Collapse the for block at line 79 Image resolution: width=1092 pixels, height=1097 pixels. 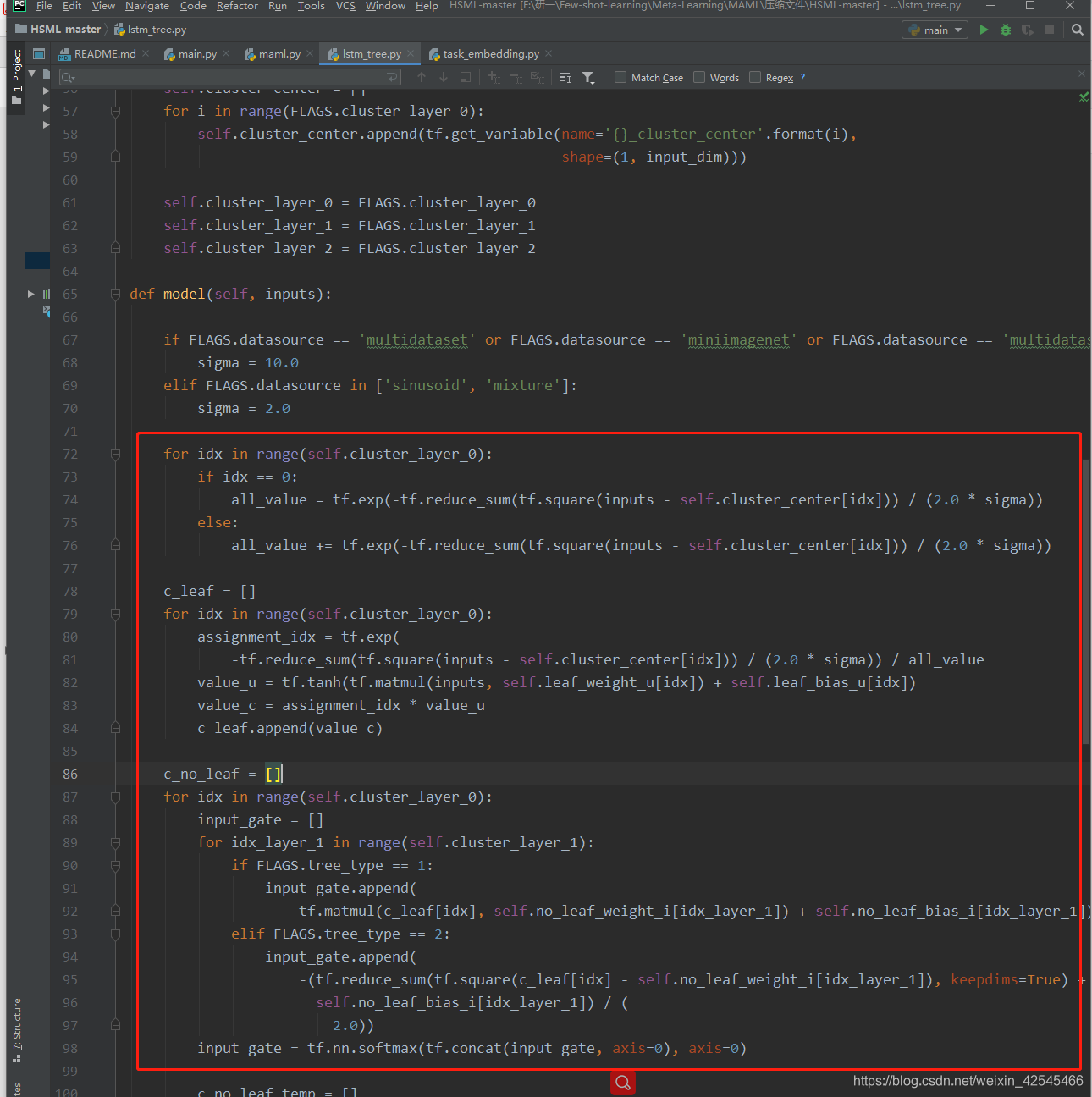point(115,614)
